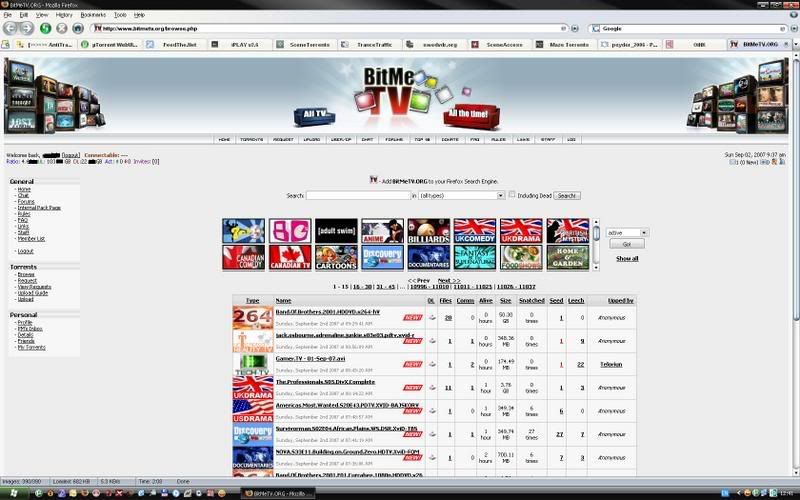Switch to the SceneTorrents tab

click(305, 44)
